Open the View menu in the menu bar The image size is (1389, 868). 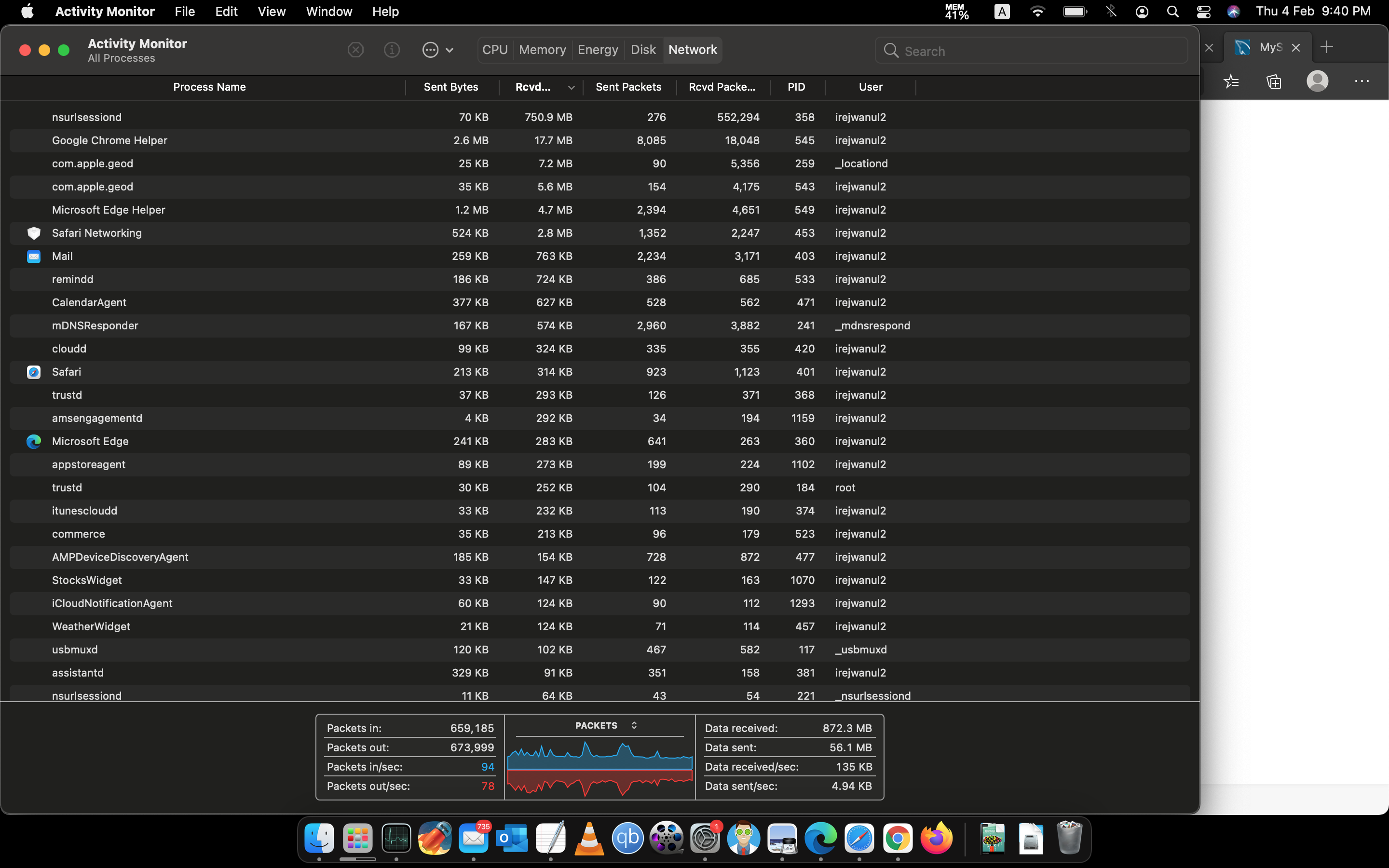point(271,12)
